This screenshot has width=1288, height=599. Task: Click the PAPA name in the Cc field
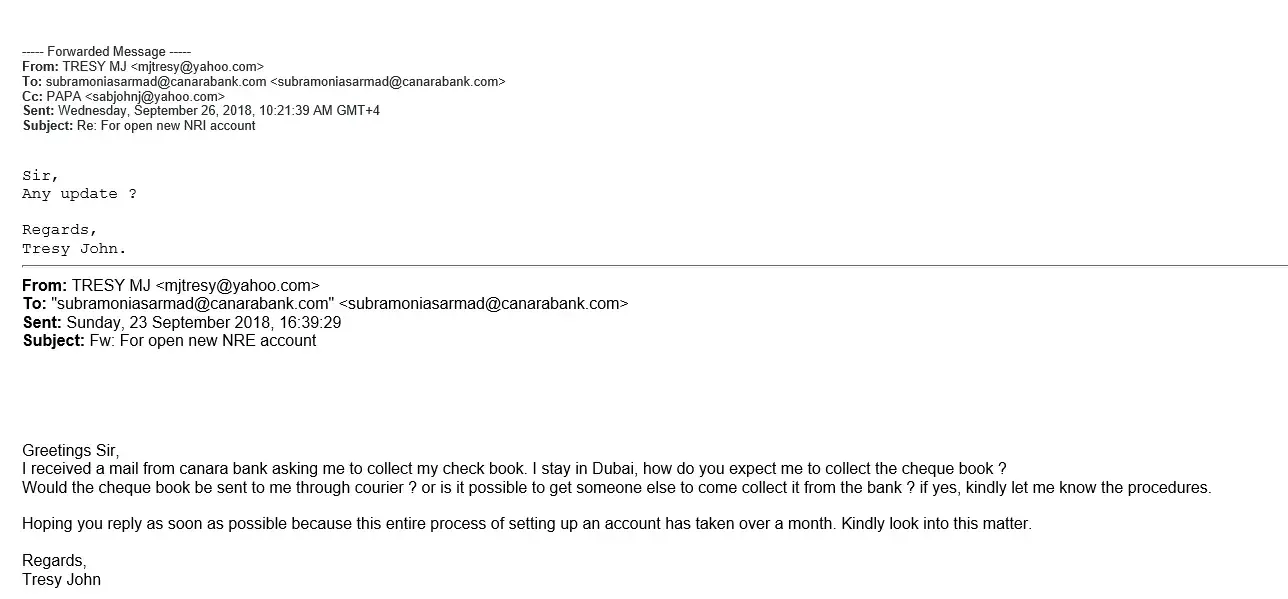pos(64,96)
